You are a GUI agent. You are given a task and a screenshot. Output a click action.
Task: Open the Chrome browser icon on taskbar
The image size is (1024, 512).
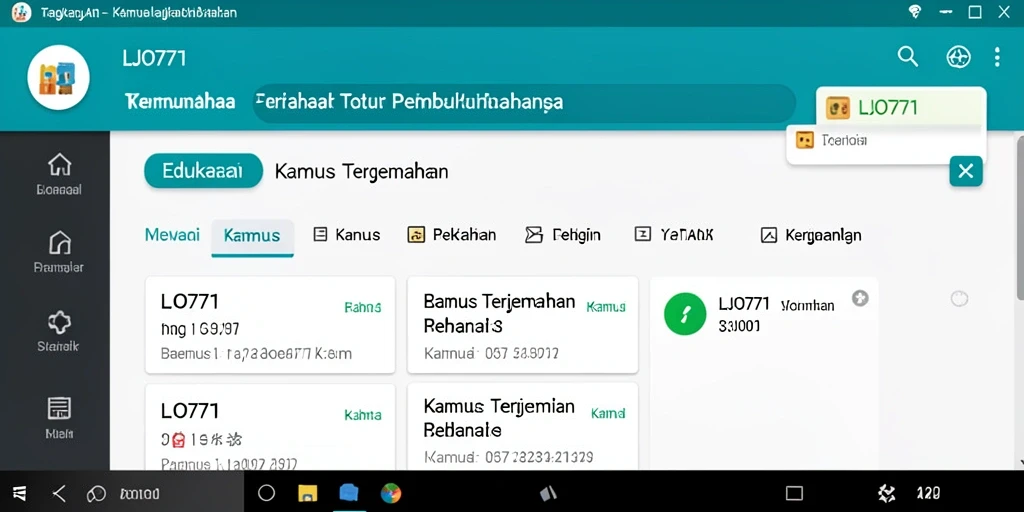coord(391,493)
